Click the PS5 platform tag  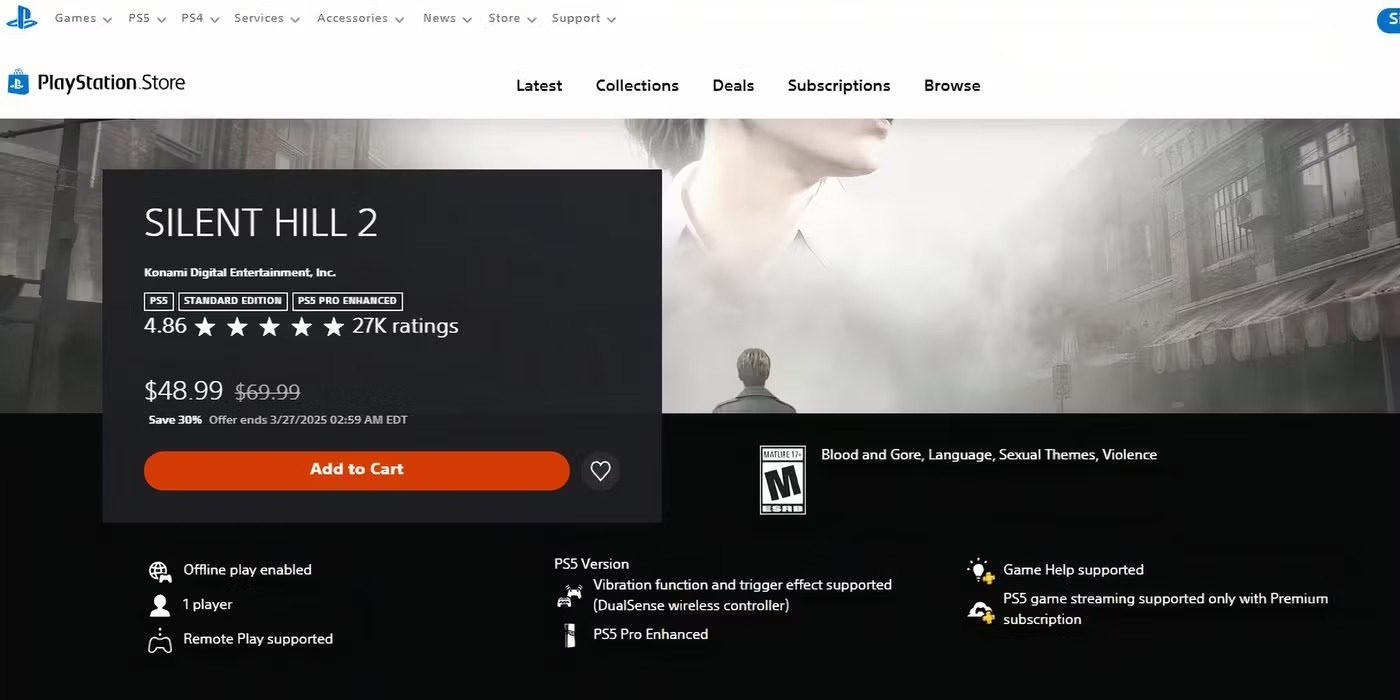tap(158, 301)
